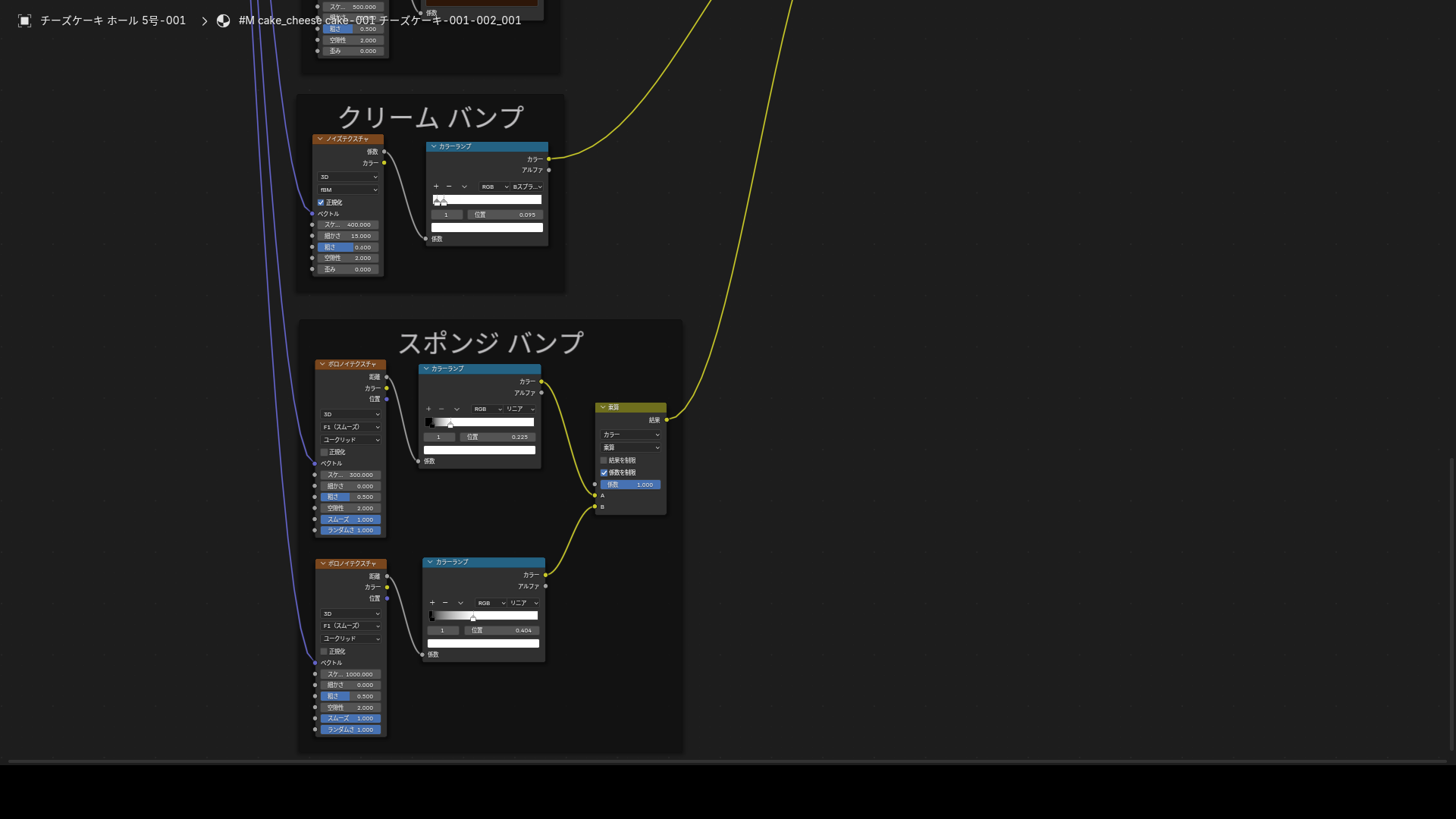Click the scale 400.000 field in the noise texture
The width and height of the screenshot is (1456, 819).
[x=348, y=224]
